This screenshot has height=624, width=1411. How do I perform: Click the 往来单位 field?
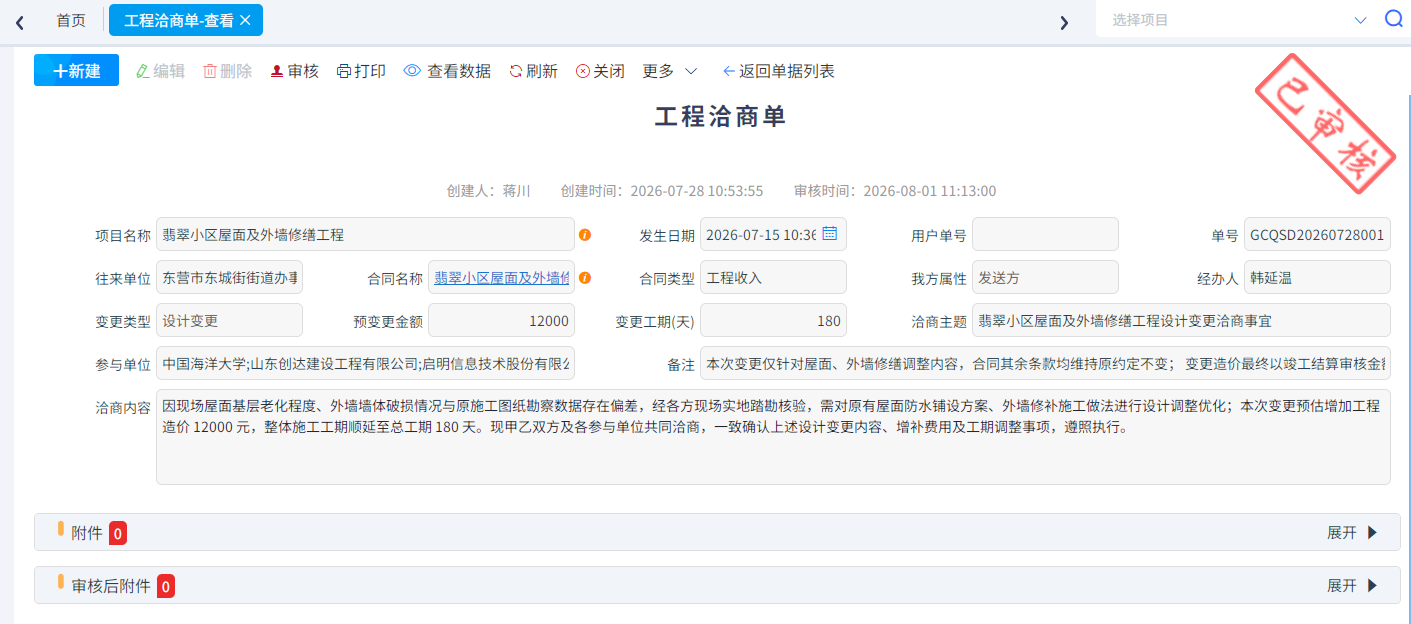[229, 278]
